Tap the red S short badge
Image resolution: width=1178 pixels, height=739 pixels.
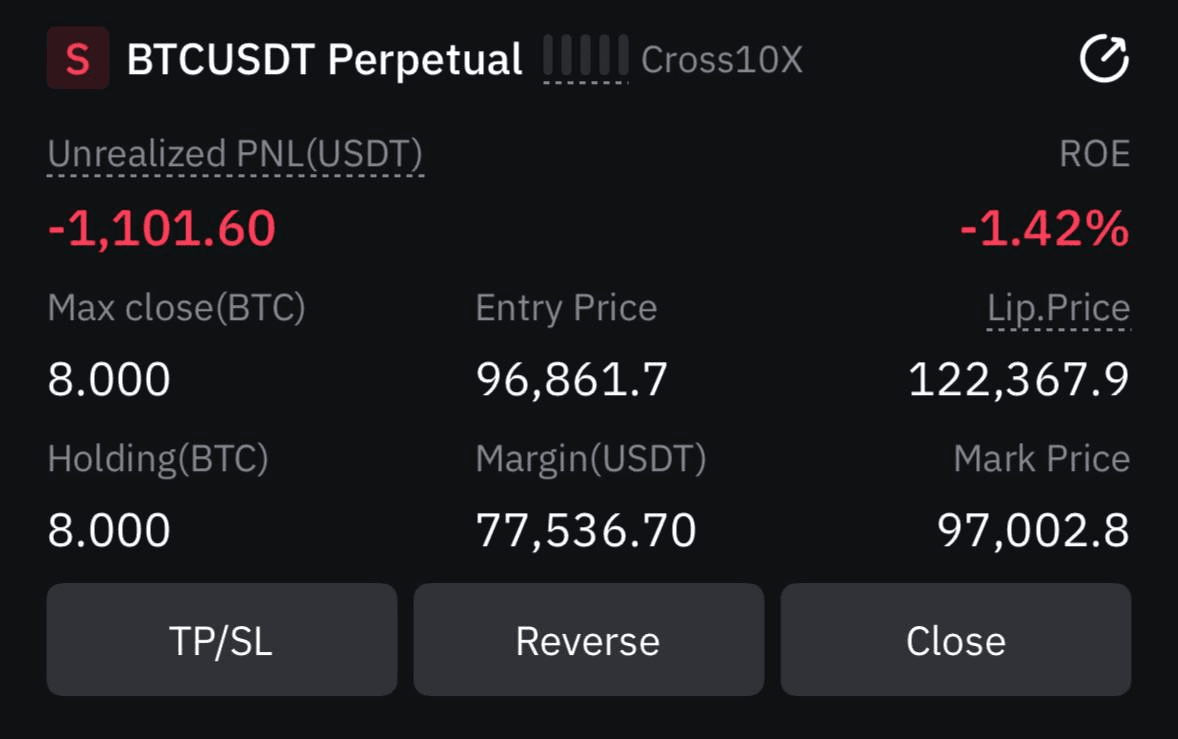tap(78, 58)
